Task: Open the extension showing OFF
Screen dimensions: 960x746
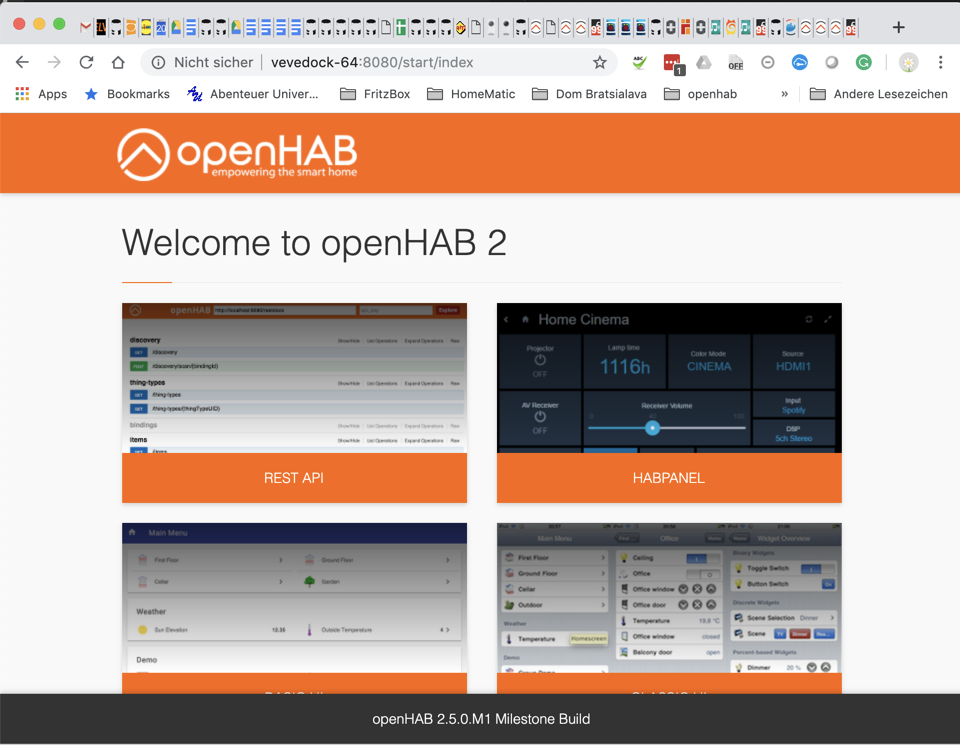Action: point(735,62)
